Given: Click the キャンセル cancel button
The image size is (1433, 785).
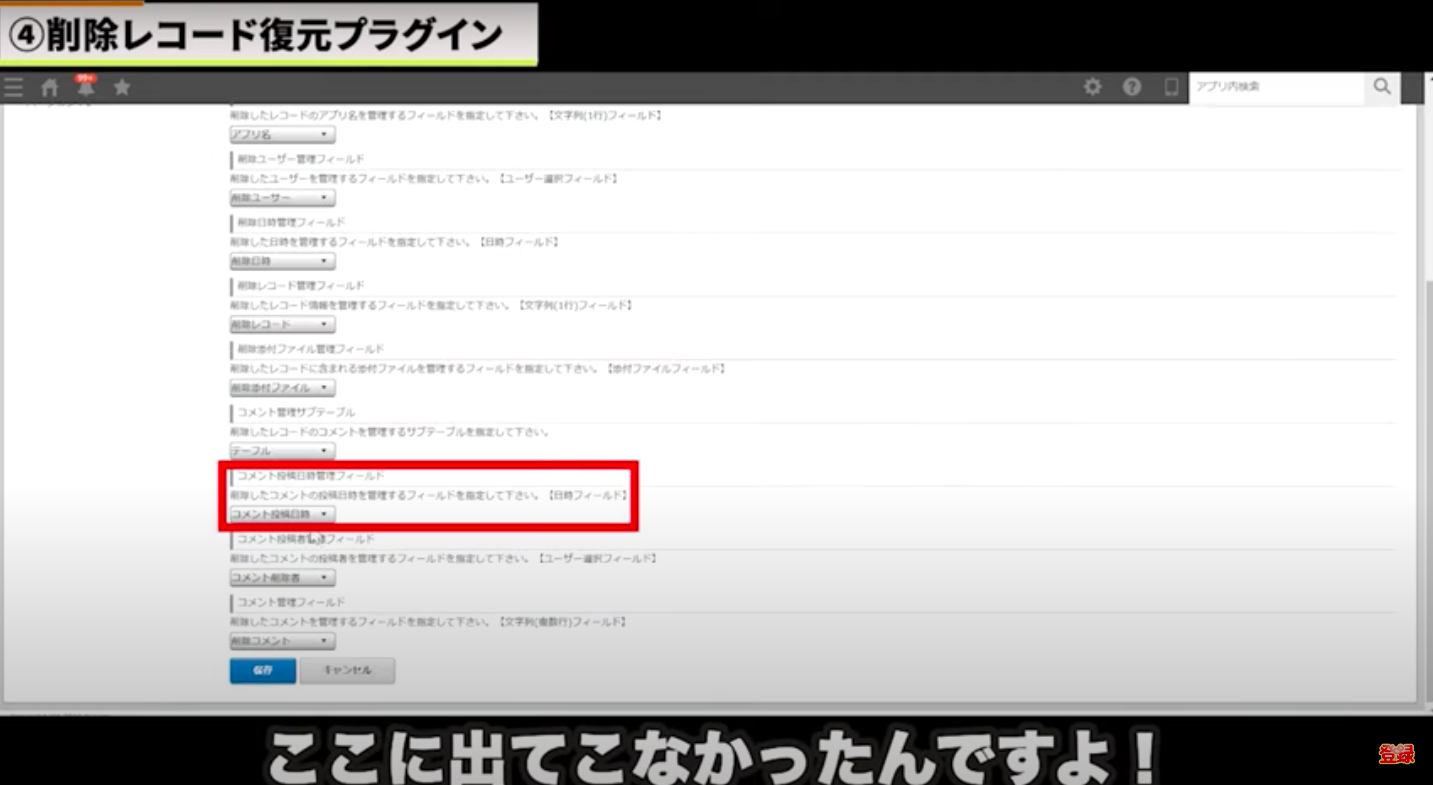Looking at the screenshot, I should pyautogui.click(x=347, y=670).
